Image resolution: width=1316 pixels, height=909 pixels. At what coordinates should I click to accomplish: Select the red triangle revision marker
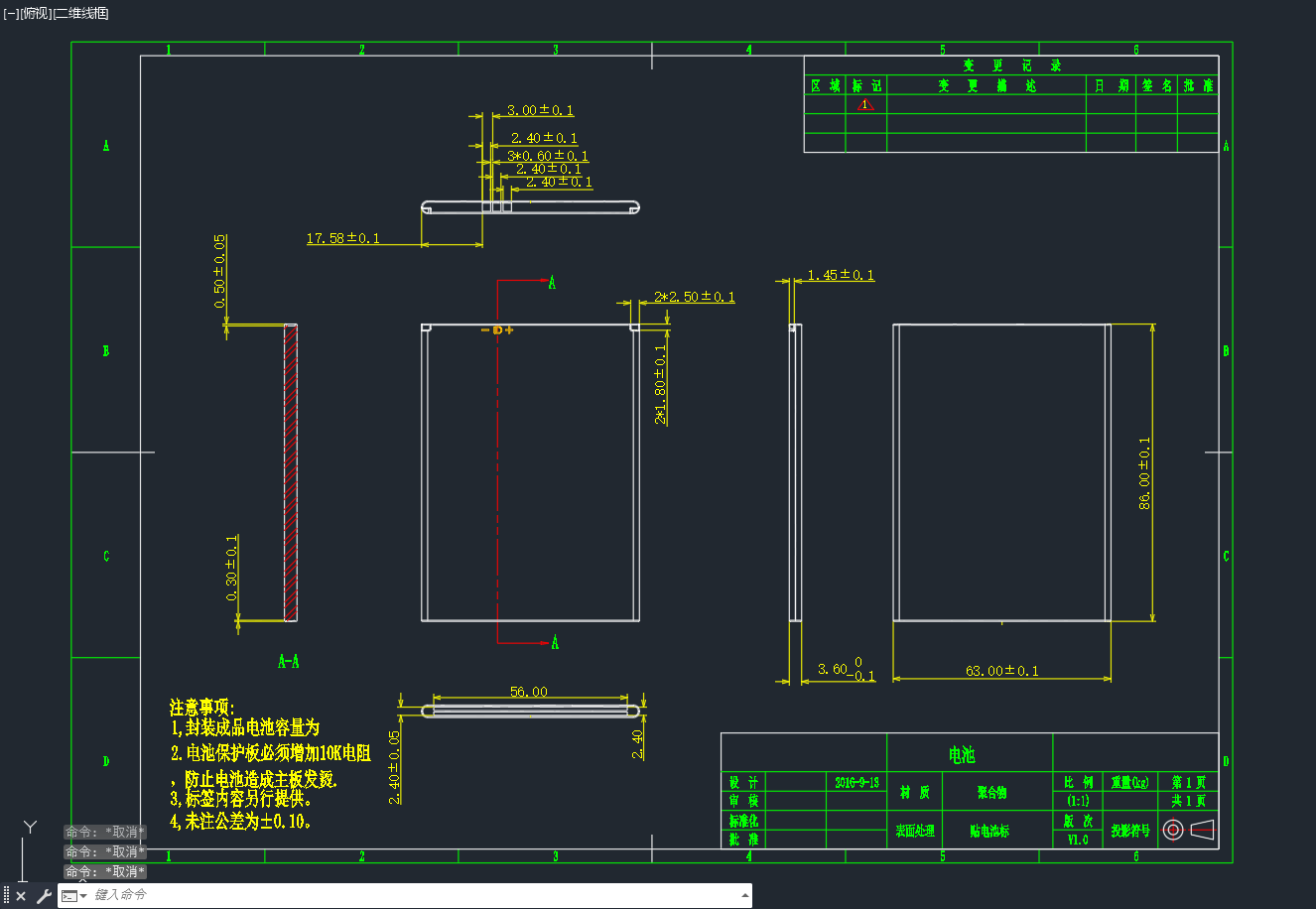click(865, 104)
